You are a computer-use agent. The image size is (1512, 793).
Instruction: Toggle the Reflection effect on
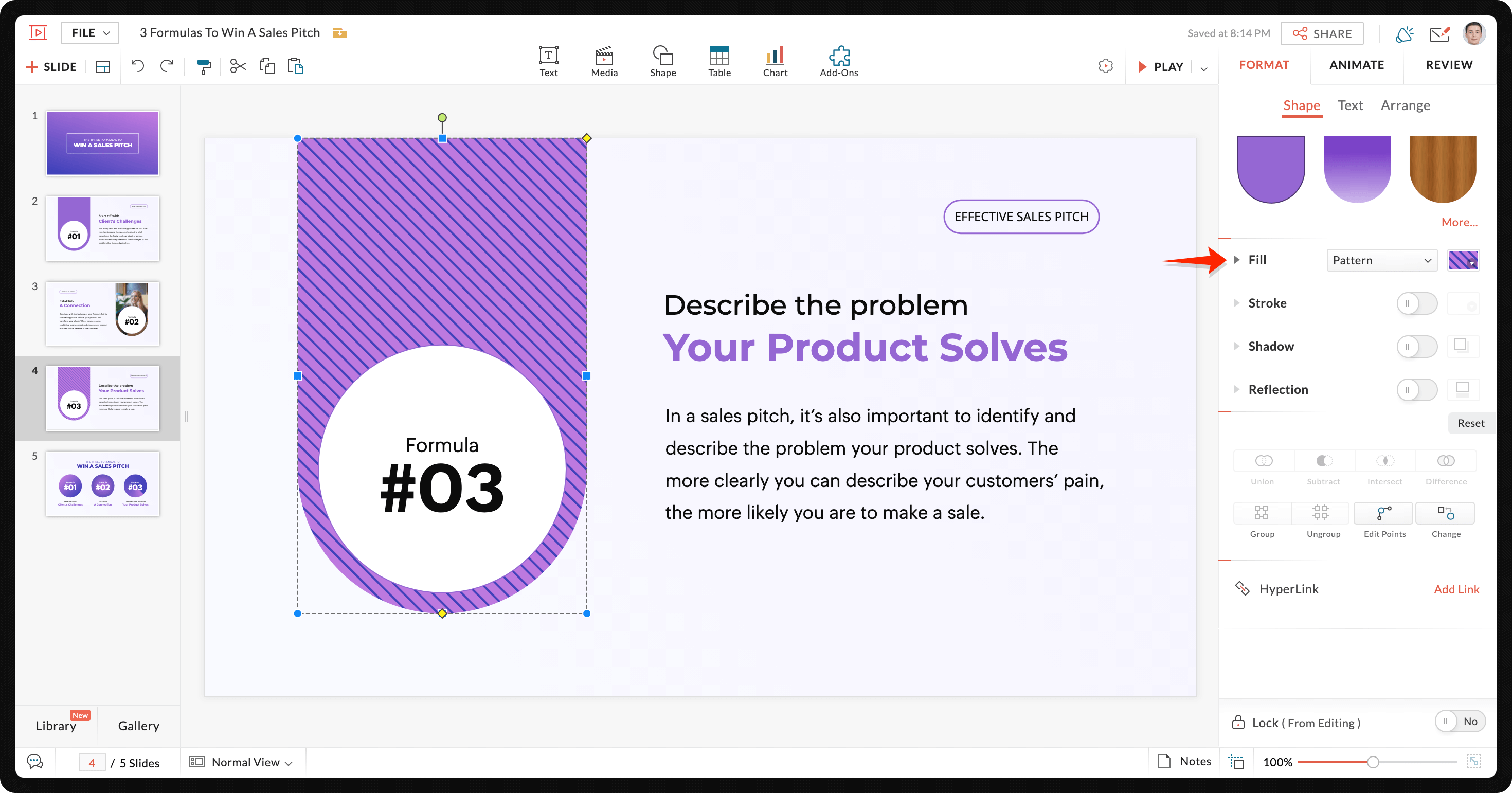[1417, 389]
